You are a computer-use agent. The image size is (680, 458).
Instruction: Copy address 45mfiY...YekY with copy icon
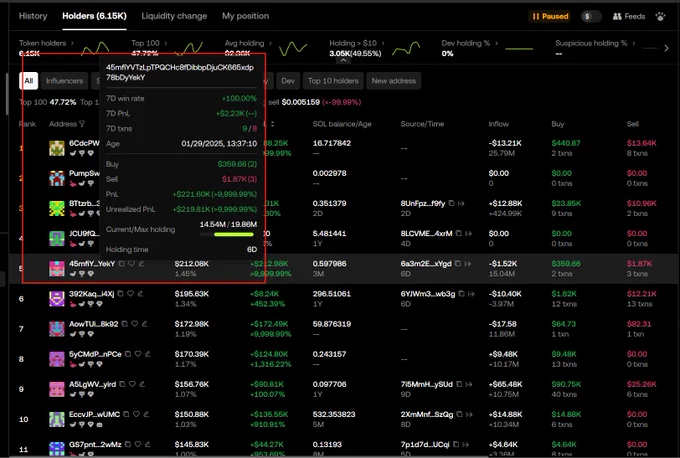121,264
